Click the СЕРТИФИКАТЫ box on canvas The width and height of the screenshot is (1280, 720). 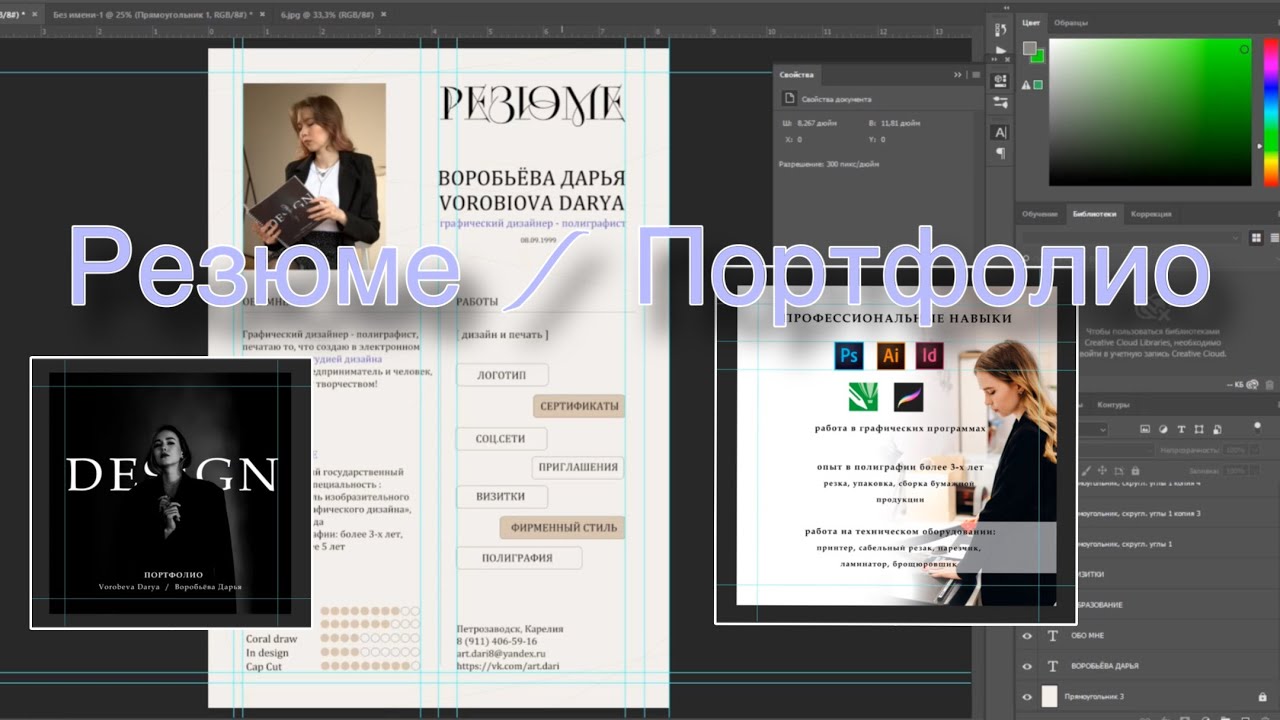click(x=579, y=406)
